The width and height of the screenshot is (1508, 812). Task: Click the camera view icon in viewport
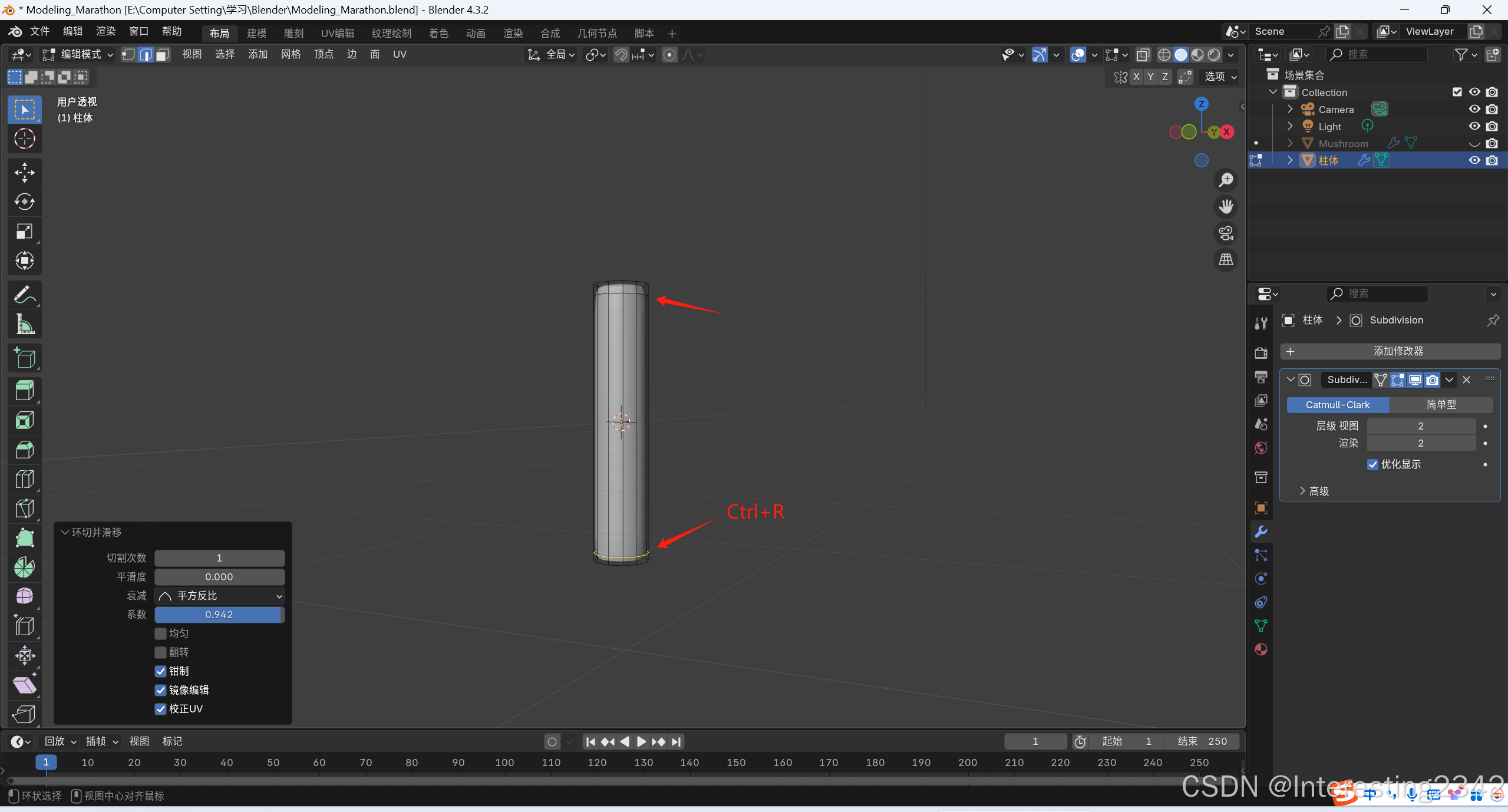(x=1226, y=233)
